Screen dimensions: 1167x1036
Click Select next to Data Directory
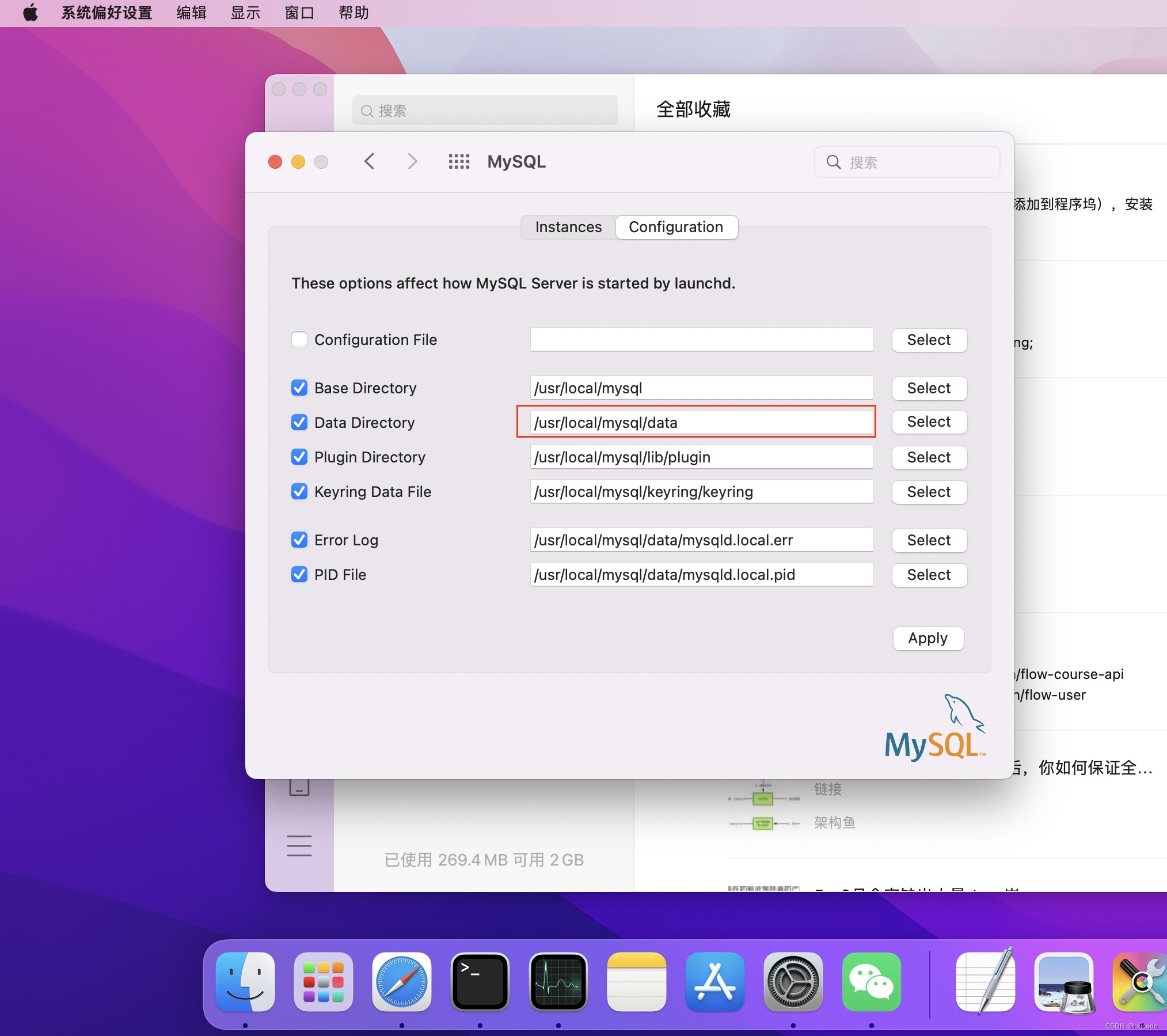pos(929,422)
